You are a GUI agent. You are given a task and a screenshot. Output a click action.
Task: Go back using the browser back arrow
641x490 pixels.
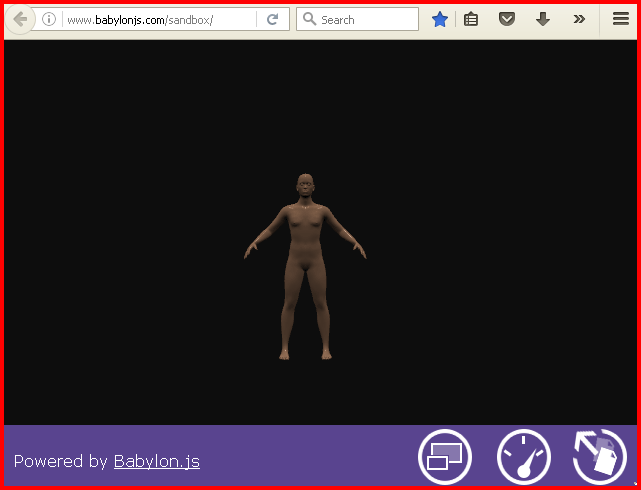20,19
